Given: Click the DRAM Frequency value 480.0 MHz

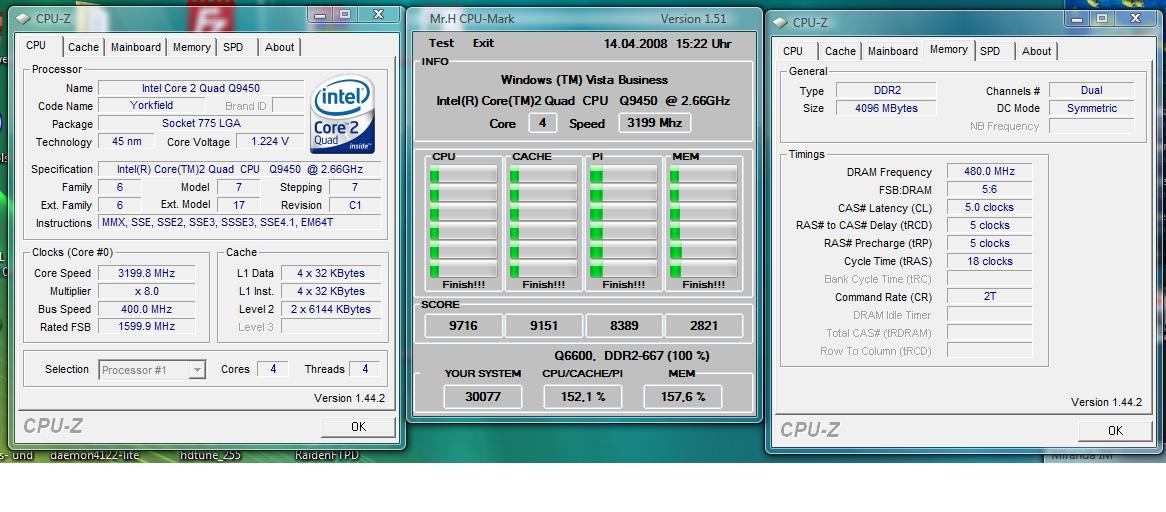Looking at the screenshot, I should 990,172.
